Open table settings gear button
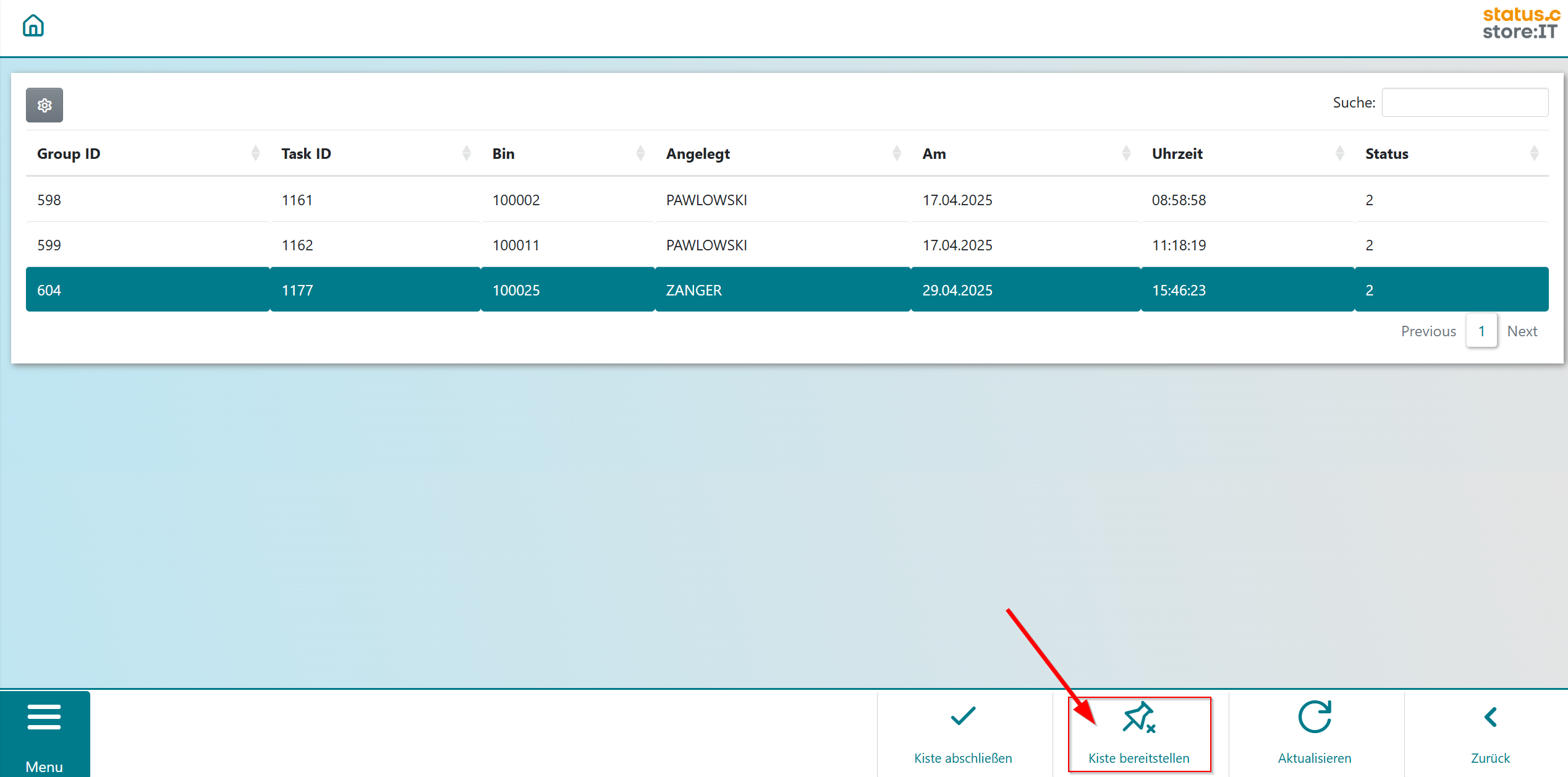Image resolution: width=1568 pixels, height=777 pixels. click(44, 105)
